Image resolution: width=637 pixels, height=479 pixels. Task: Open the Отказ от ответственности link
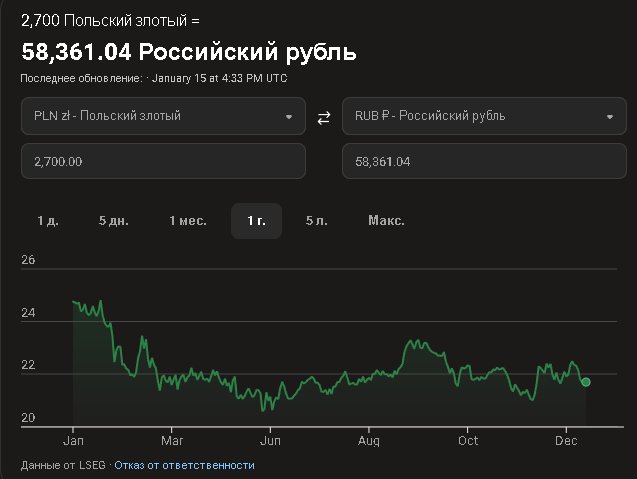[184, 465]
